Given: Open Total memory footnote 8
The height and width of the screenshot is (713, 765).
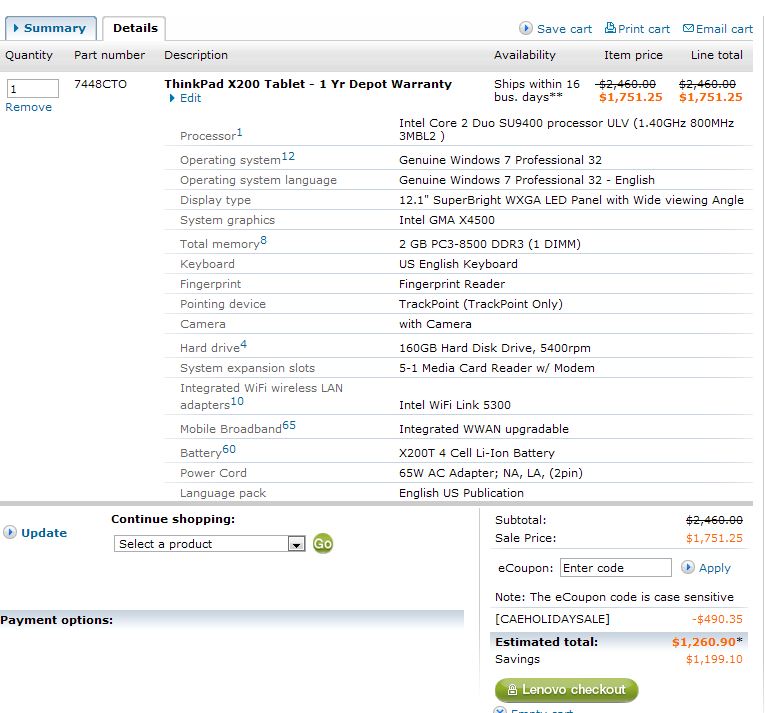Looking at the screenshot, I should pos(263,240).
